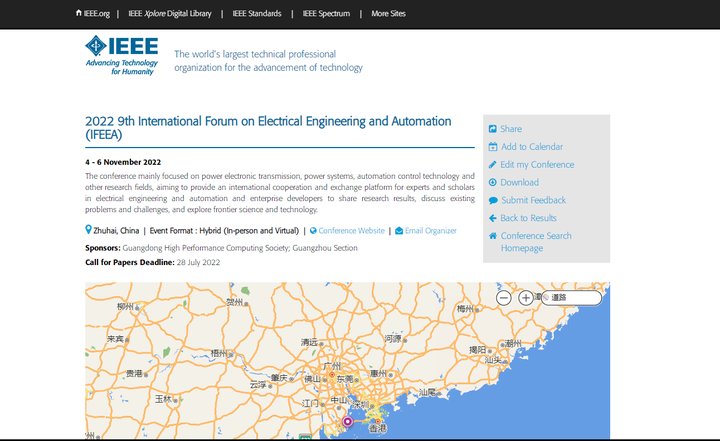Click the home icon beside IEEE.org

[79, 13]
